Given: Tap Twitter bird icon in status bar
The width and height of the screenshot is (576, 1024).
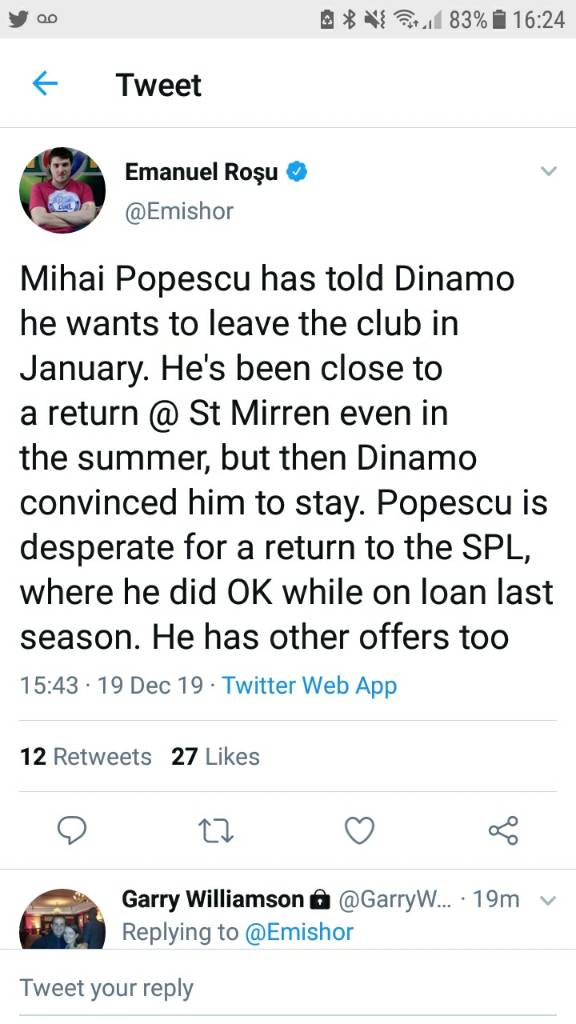Looking at the screenshot, I should [18, 19].
